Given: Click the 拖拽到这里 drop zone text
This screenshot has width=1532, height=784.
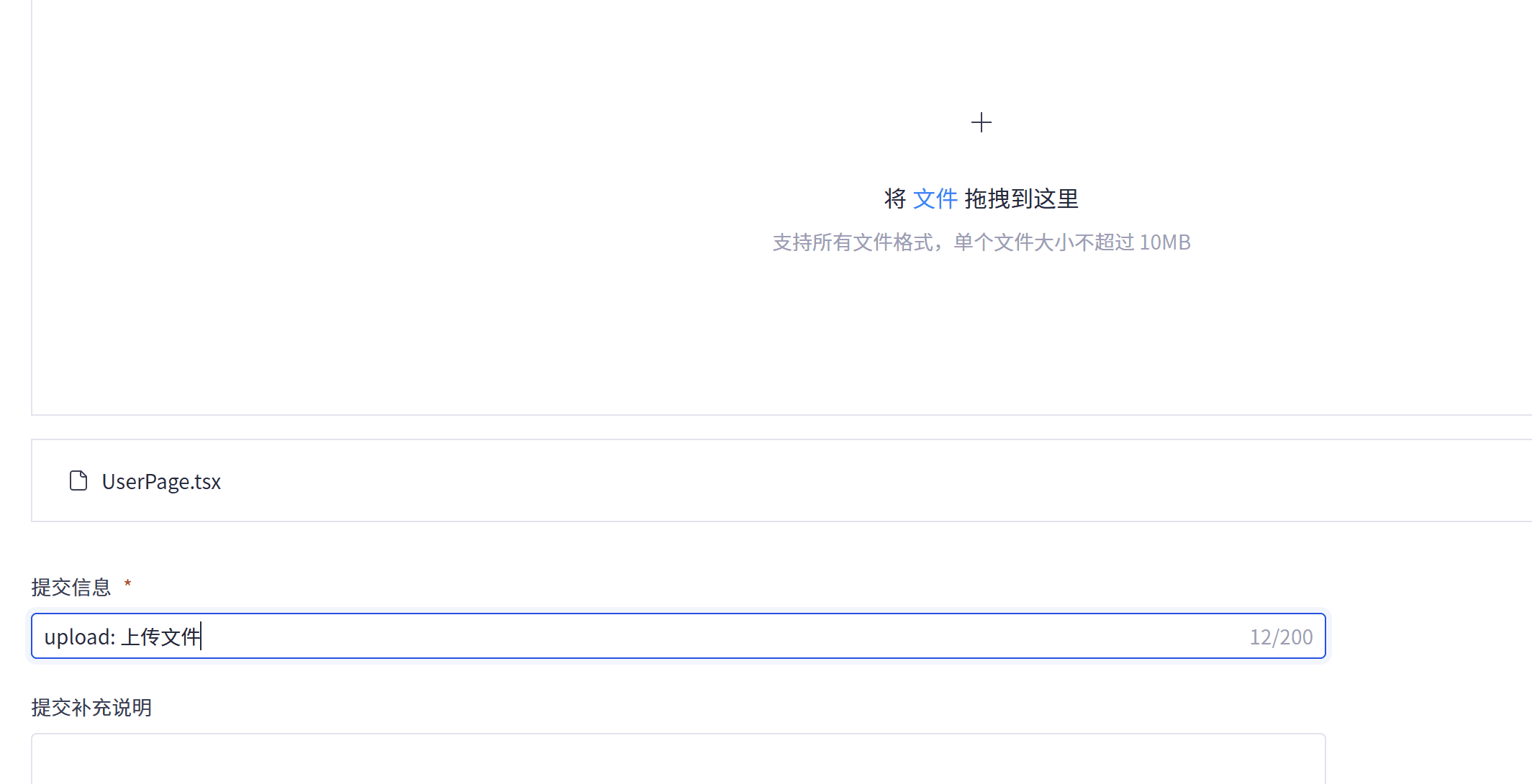Looking at the screenshot, I should pyautogui.click(x=1021, y=199).
